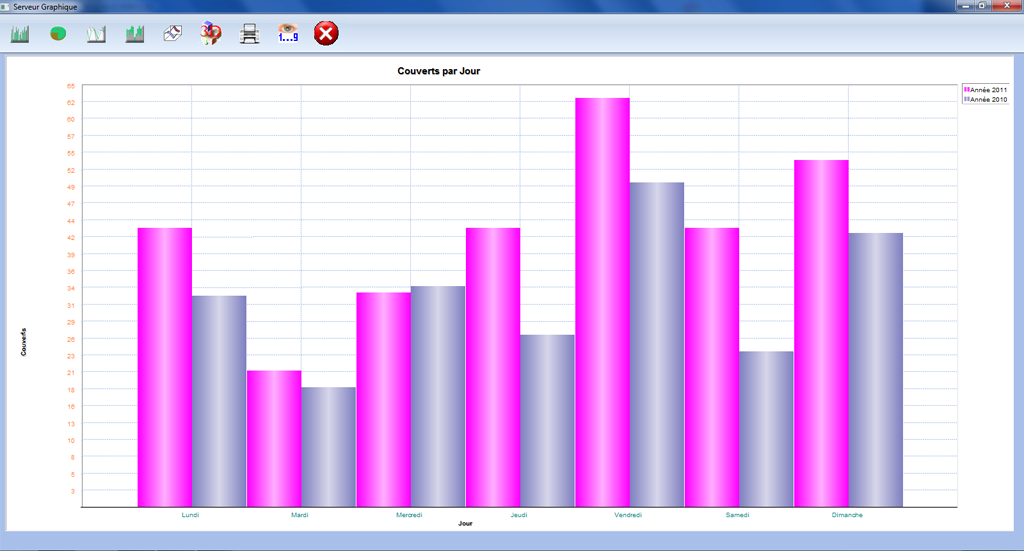Pick the green area chart icon
1024x551 pixels.
135,34
